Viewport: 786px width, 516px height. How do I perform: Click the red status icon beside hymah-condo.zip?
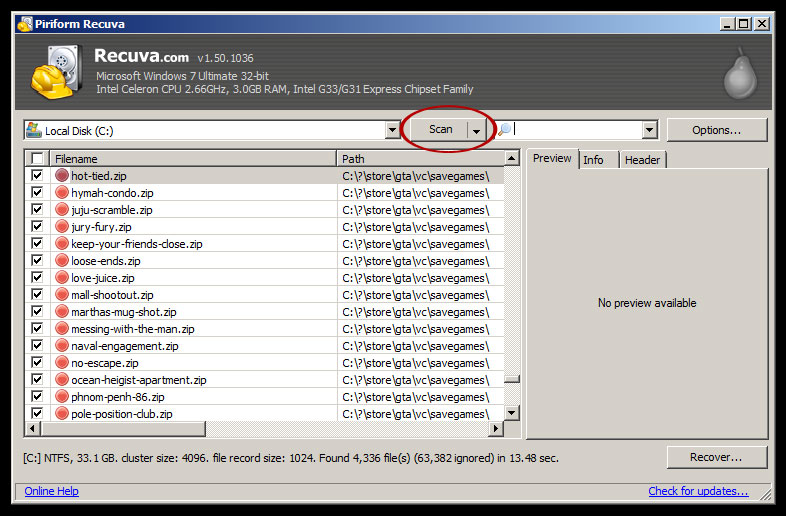click(x=62, y=193)
